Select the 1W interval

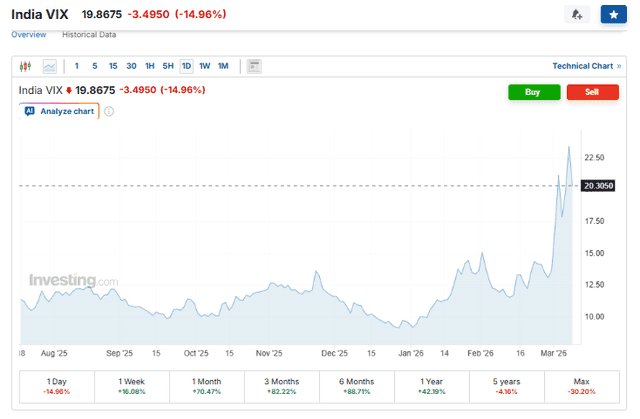coord(204,66)
